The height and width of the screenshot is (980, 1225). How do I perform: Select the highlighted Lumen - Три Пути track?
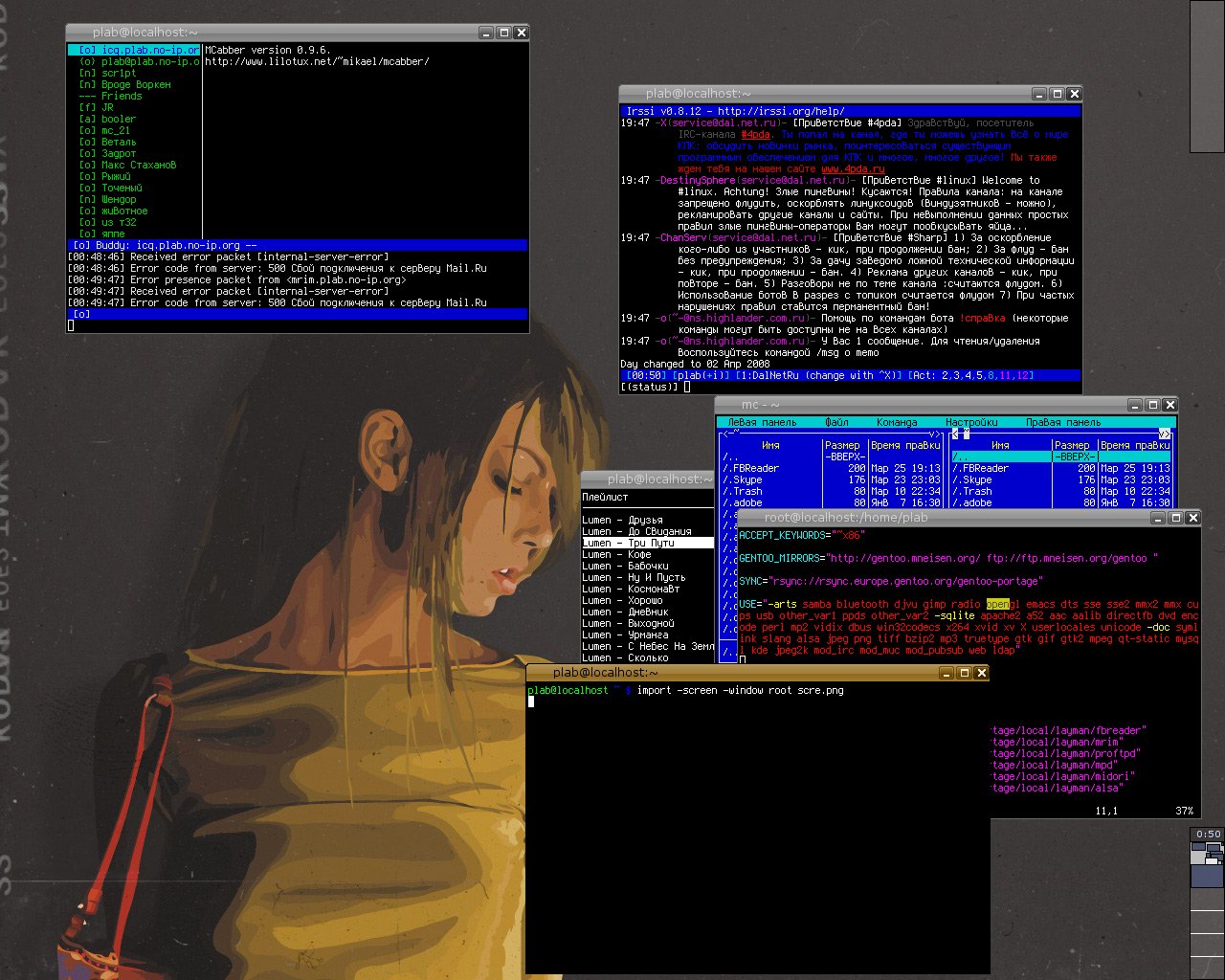click(648, 543)
